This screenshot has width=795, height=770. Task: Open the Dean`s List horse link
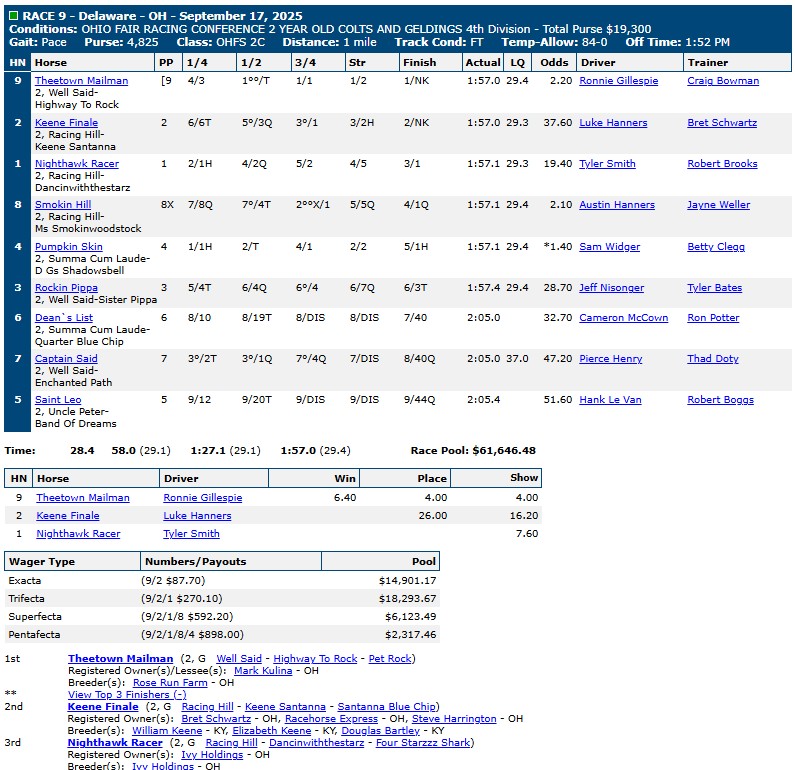point(64,318)
